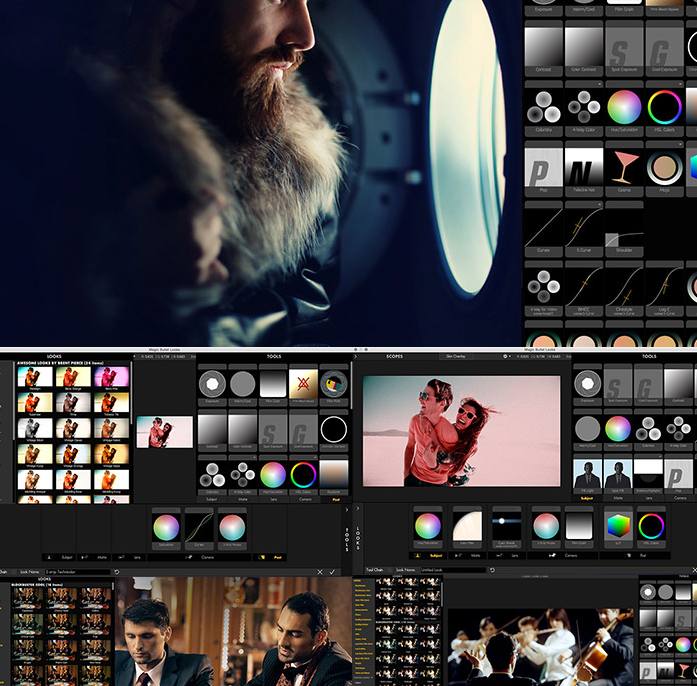The width and height of the screenshot is (697, 686).
Task: Open the preview settings gear dropdown
Action: coord(508,355)
